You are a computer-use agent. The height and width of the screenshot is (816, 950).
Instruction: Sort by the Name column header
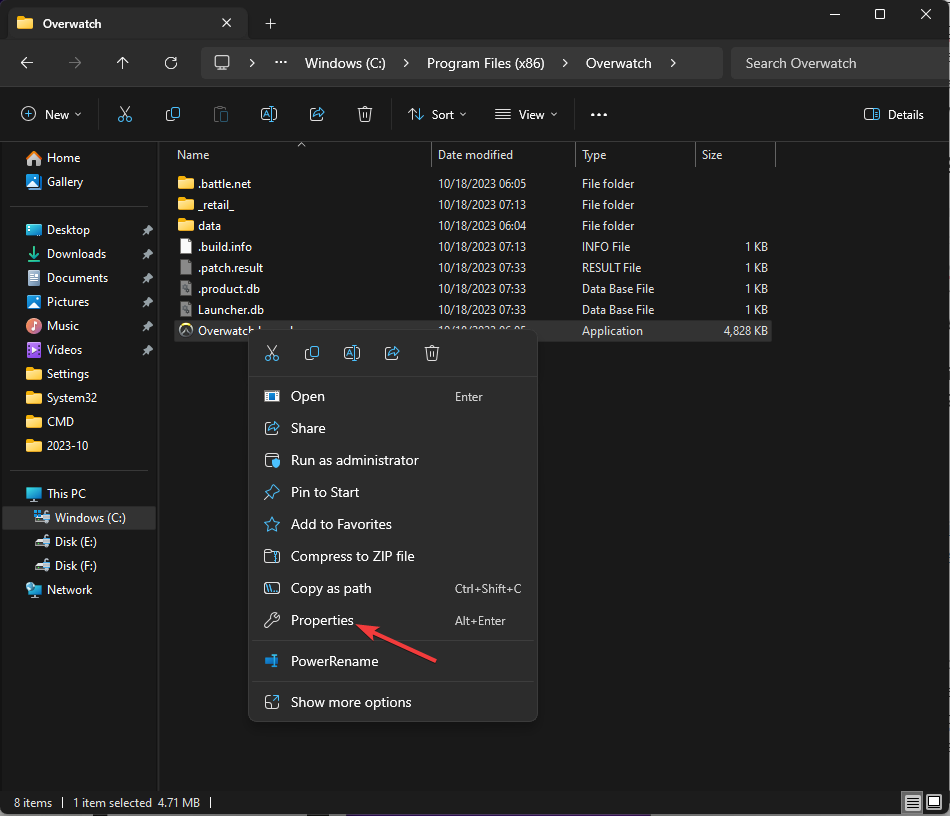(x=303, y=155)
